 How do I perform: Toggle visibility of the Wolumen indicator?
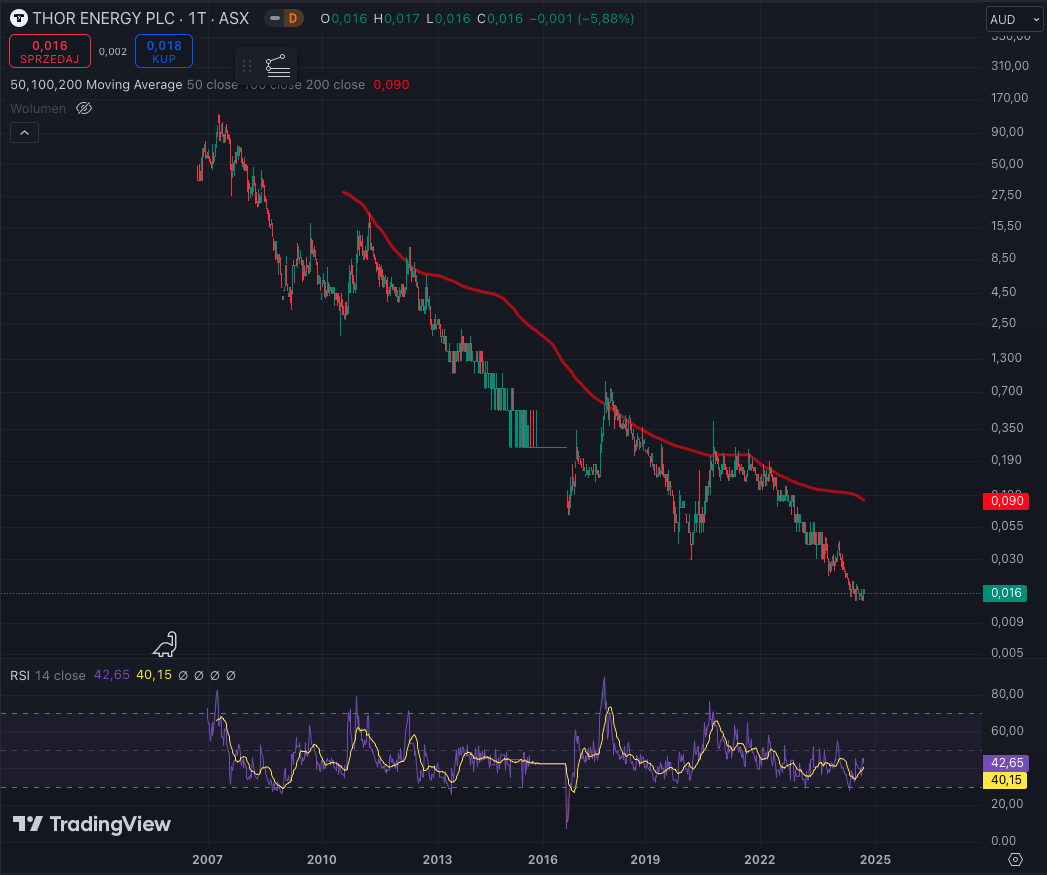click(84, 108)
